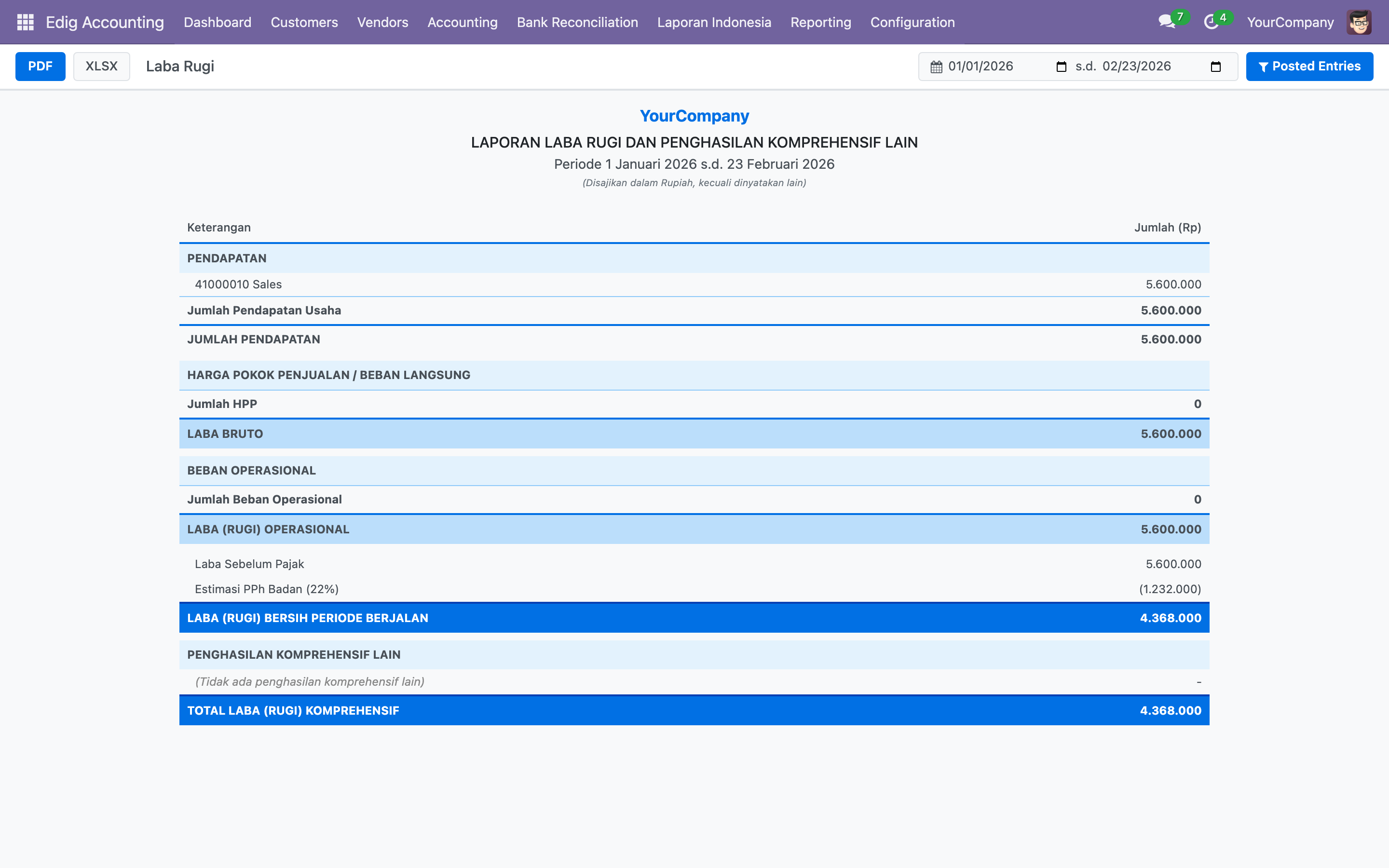Open the Bank Reconciliation menu

pyautogui.click(x=577, y=22)
